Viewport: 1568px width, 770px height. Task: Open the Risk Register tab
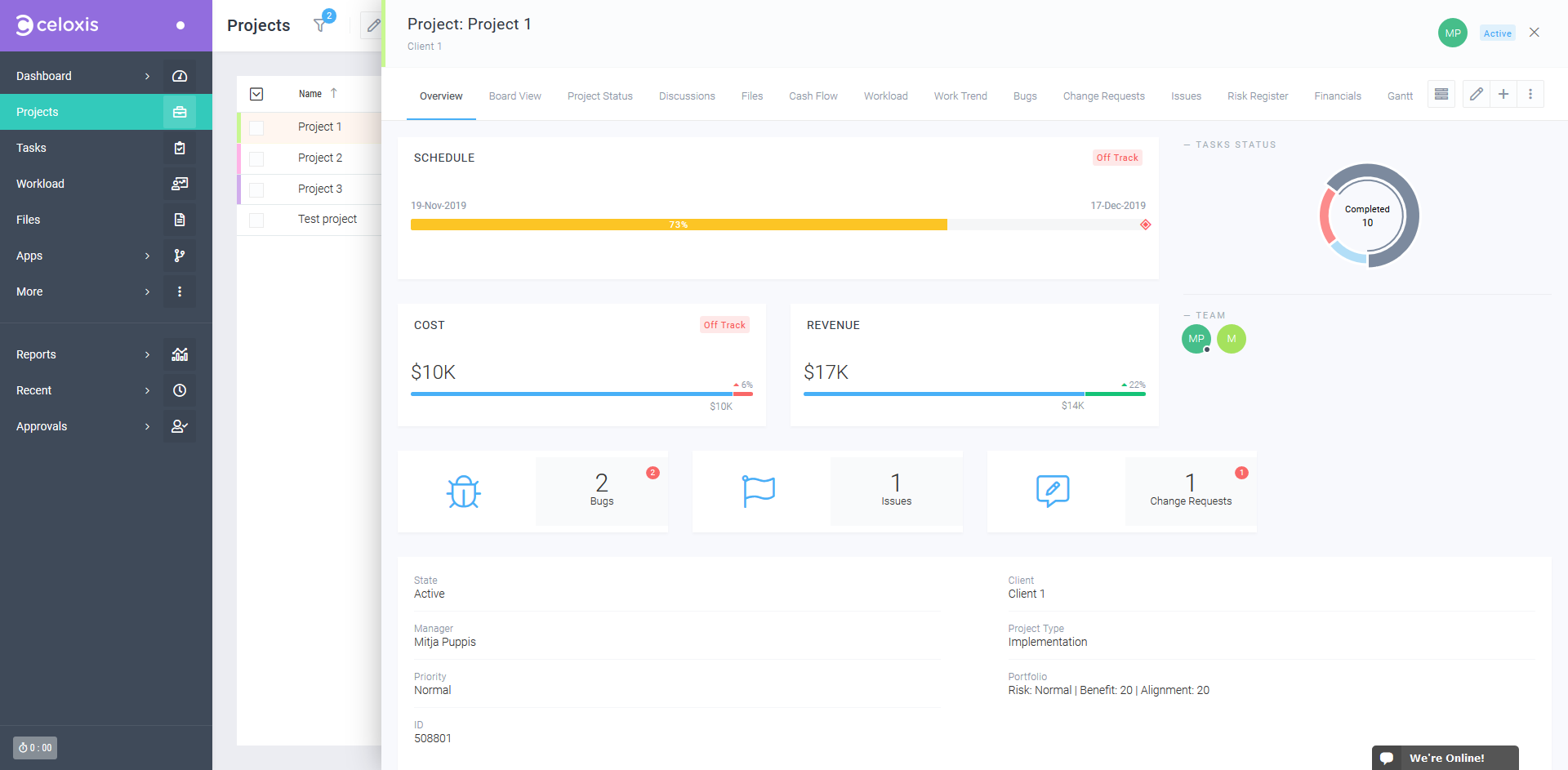coord(1258,96)
